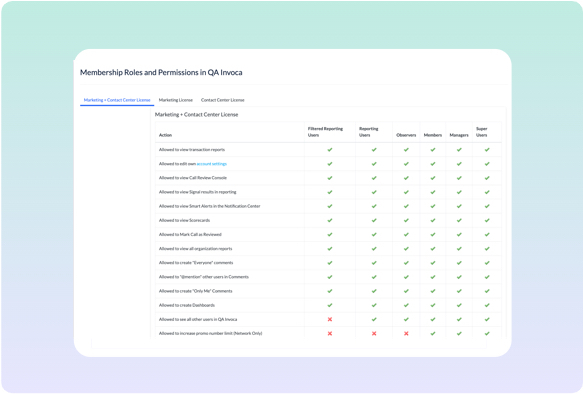Click Filtered Reporting Users checkmark for view Call Review Console

point(330,178)
